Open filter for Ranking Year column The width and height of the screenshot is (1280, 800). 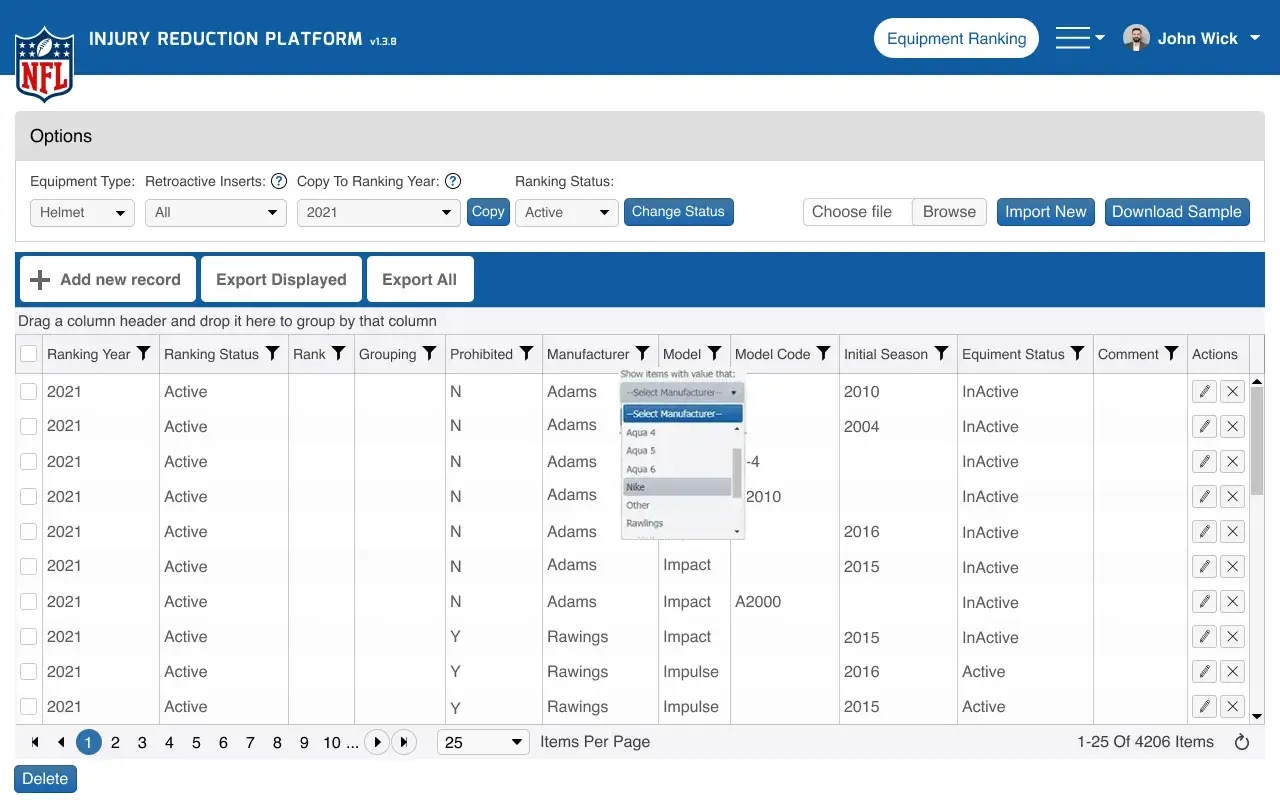tap(144, 354)
